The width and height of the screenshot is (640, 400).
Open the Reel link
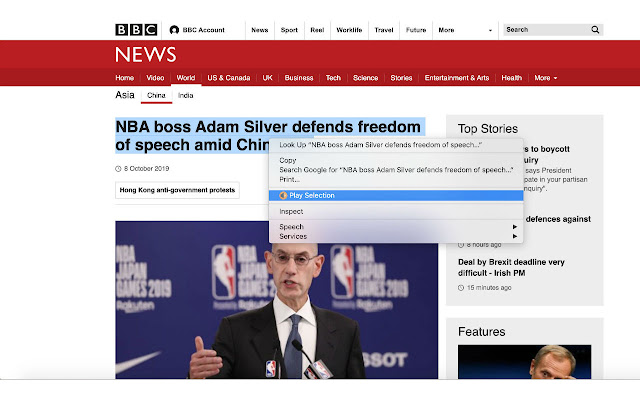(317, 30)
